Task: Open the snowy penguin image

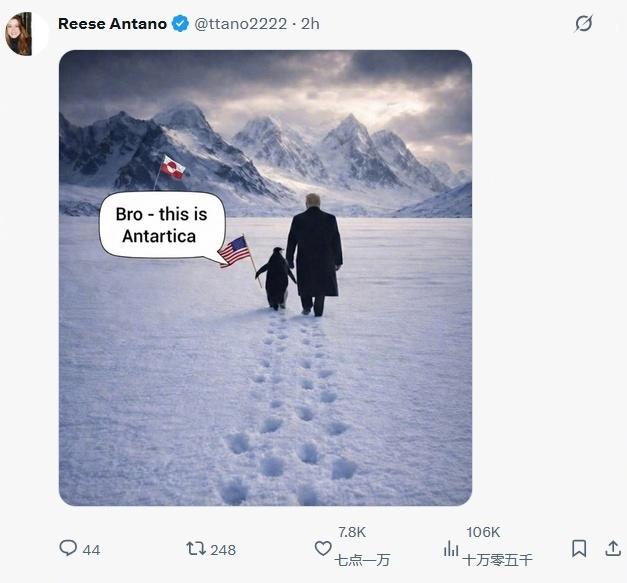Action: pos(265,278)
